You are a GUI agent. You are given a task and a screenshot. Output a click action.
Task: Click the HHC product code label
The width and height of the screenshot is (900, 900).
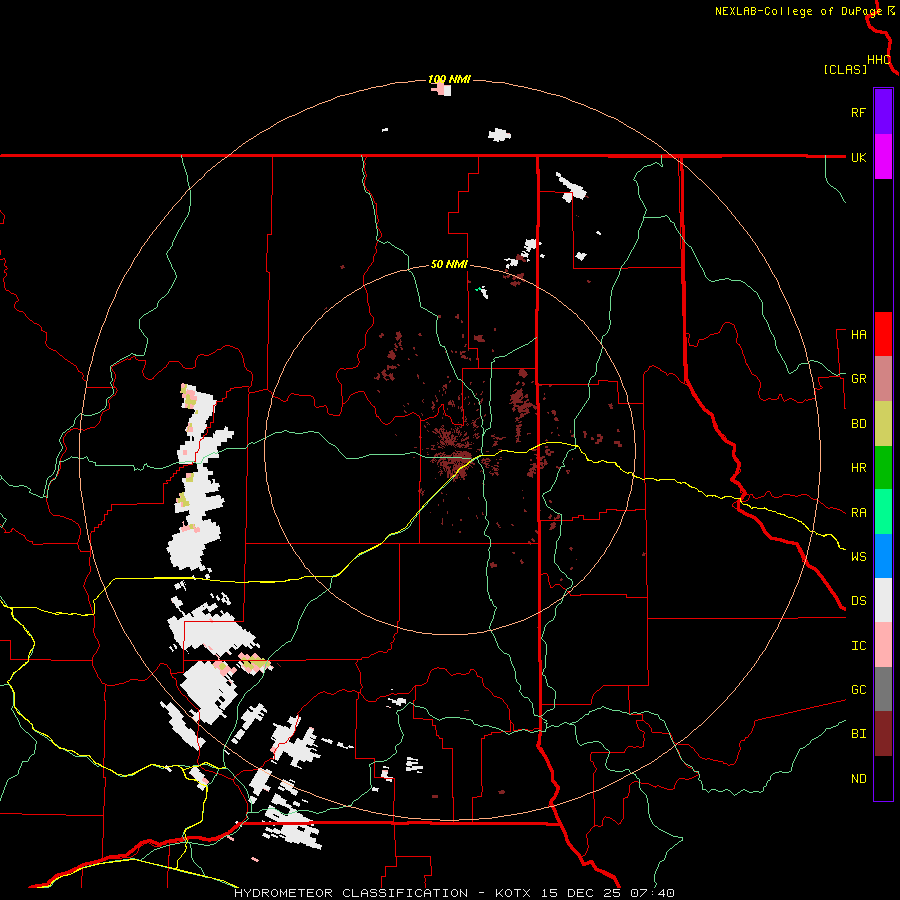(x=878, y=60)
